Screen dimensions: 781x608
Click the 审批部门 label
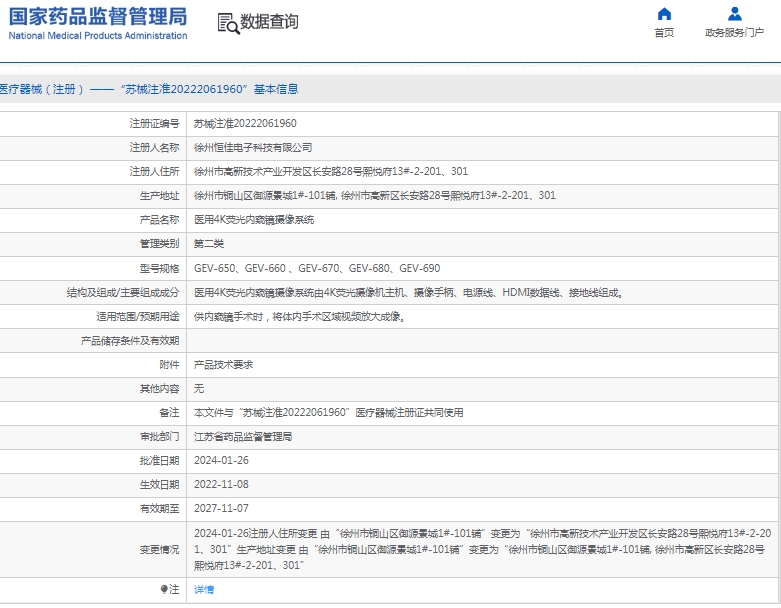[x=159, y=437]
